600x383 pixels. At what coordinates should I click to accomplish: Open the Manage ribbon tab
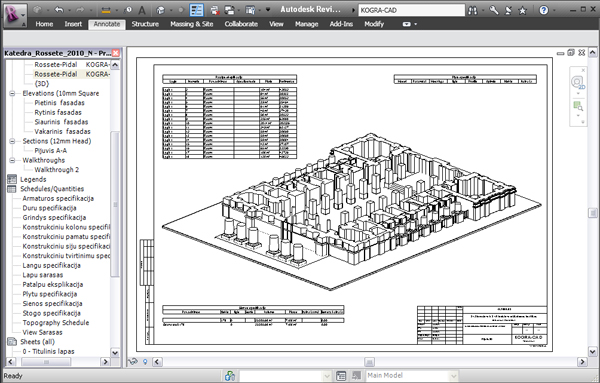(x=307, y=24)
